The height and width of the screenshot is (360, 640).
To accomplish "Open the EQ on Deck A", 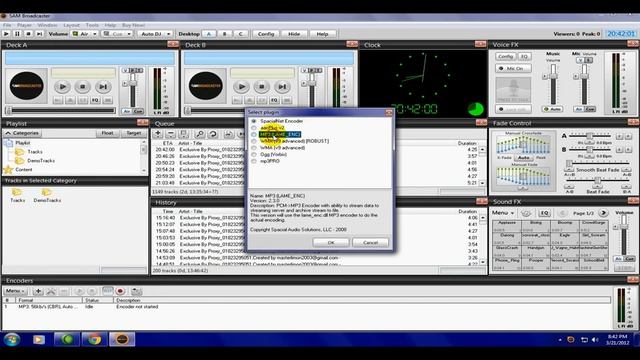I will point(95,100).
